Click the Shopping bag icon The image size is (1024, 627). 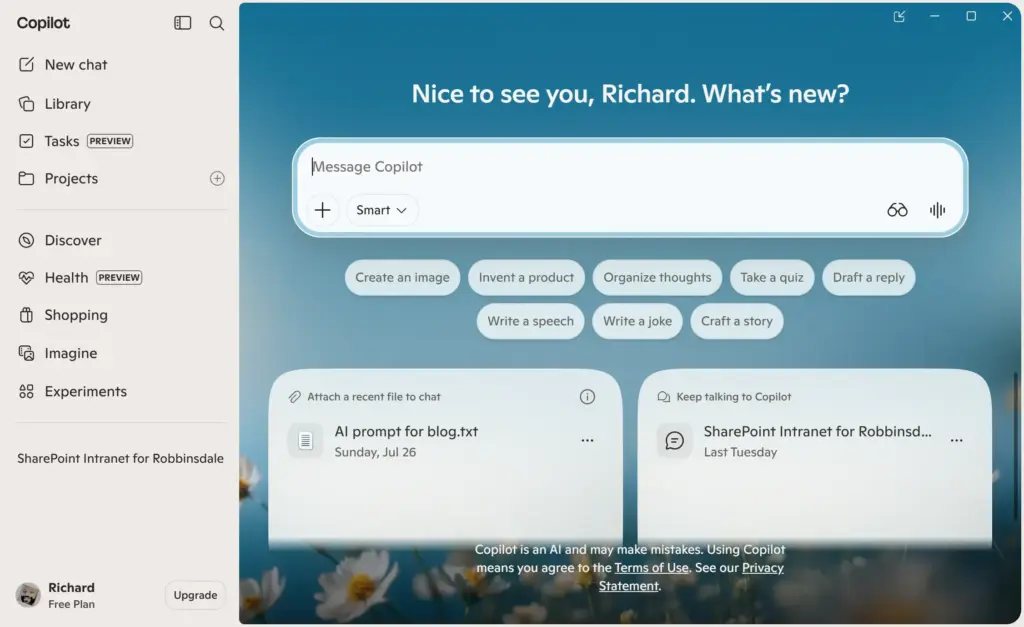pyautogui.click(x=26, y=315)
